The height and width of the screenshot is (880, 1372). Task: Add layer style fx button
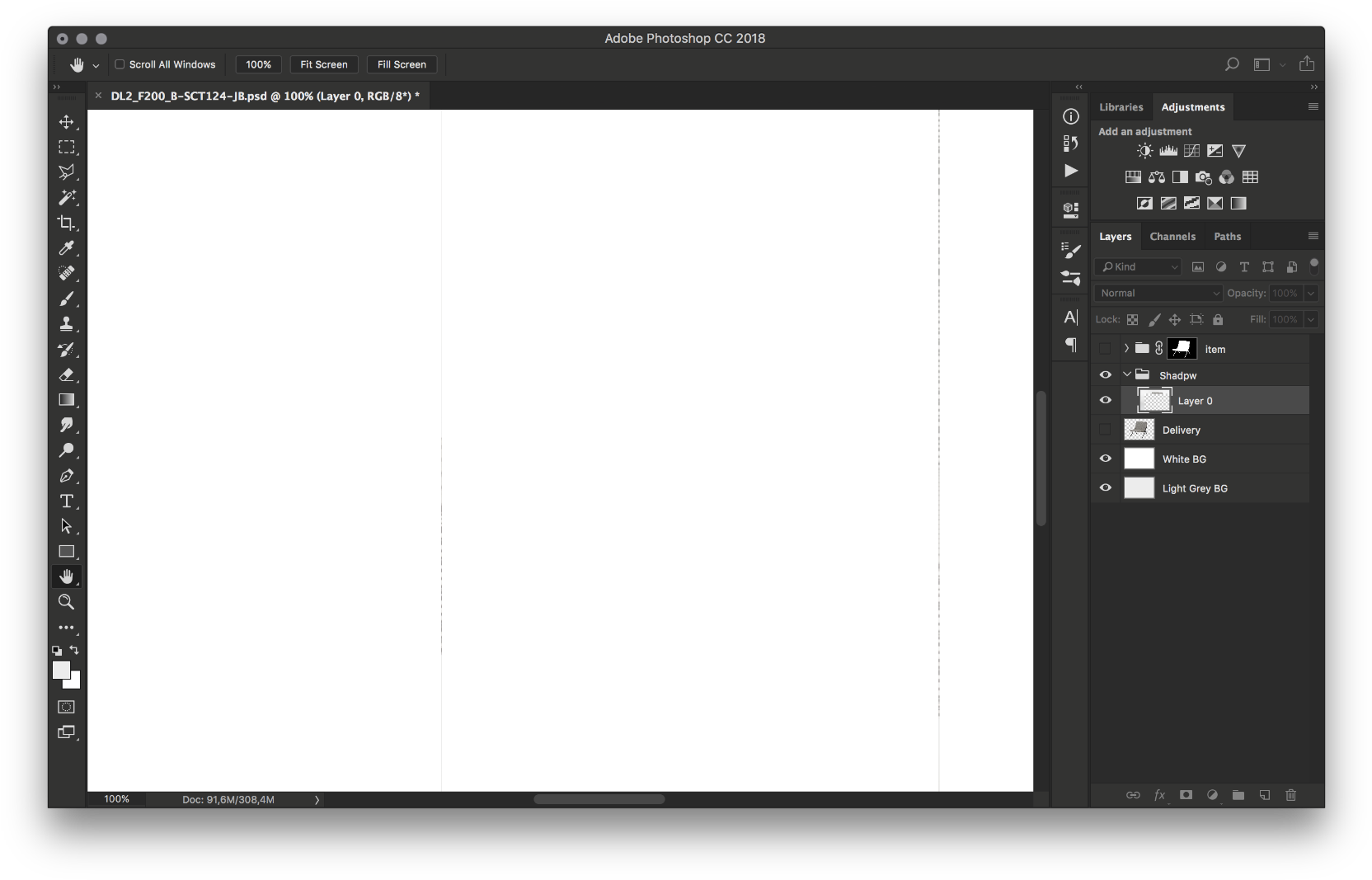point(1160,795)
